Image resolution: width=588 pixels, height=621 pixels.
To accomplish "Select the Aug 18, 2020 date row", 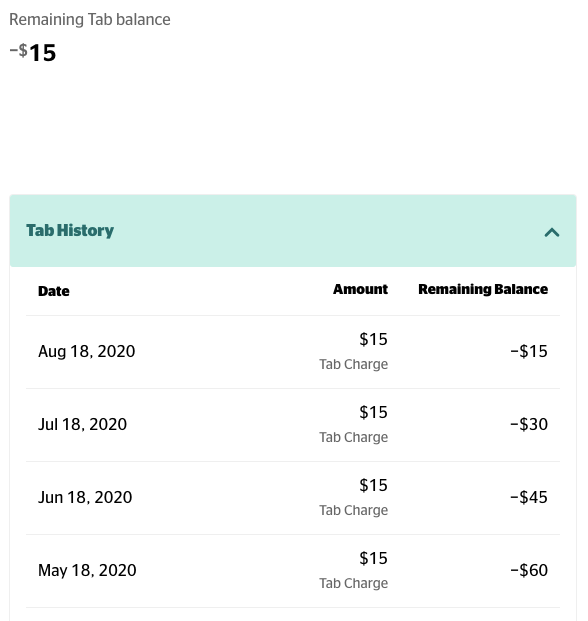I will tap(293, 352).
